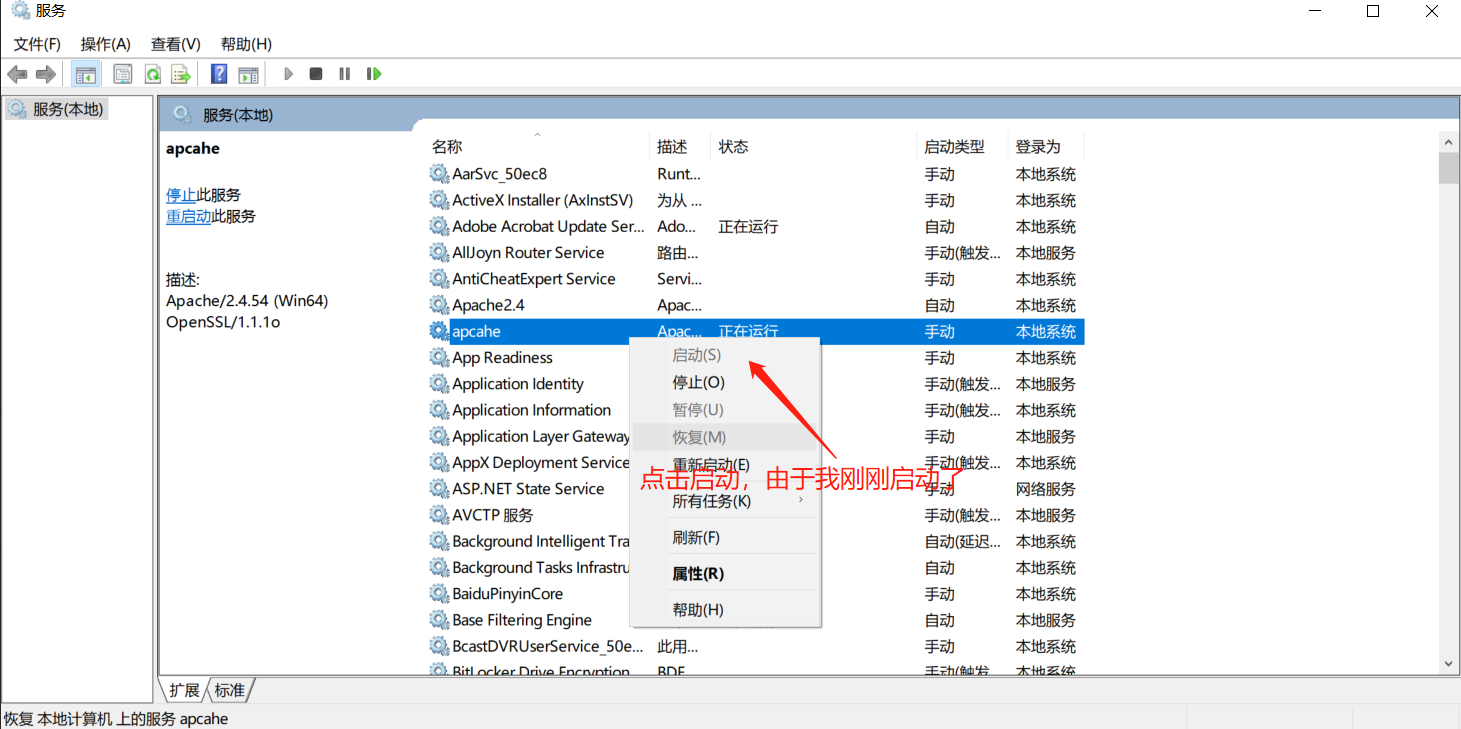The height and width of the screenshot is (729, 1461).
Task: Pick the gear icon of AntiCheatExpert Service
Action: pos(439,279)
